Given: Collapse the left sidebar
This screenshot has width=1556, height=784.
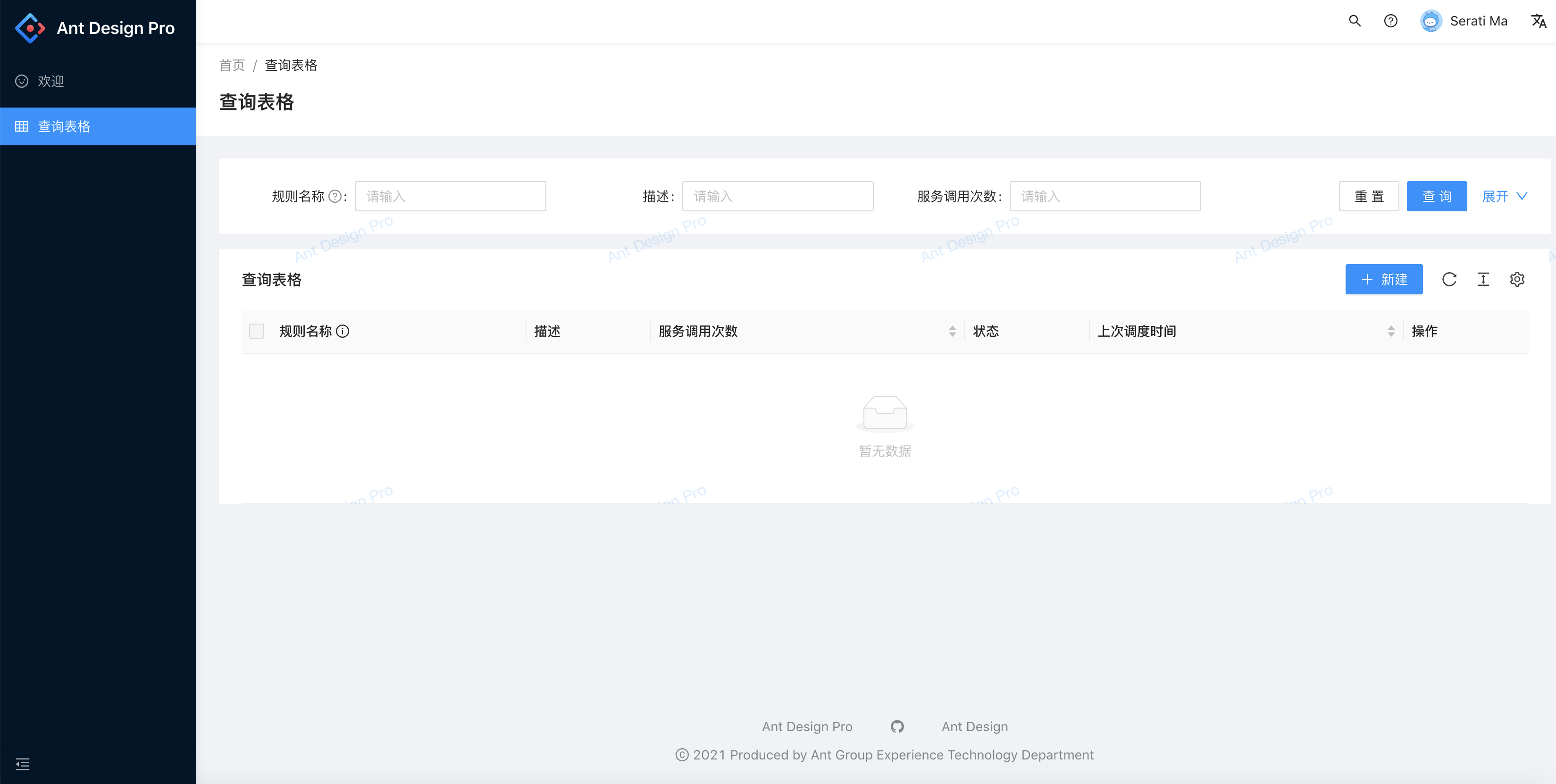Looking at the screenshot, I should coord(22,763).
